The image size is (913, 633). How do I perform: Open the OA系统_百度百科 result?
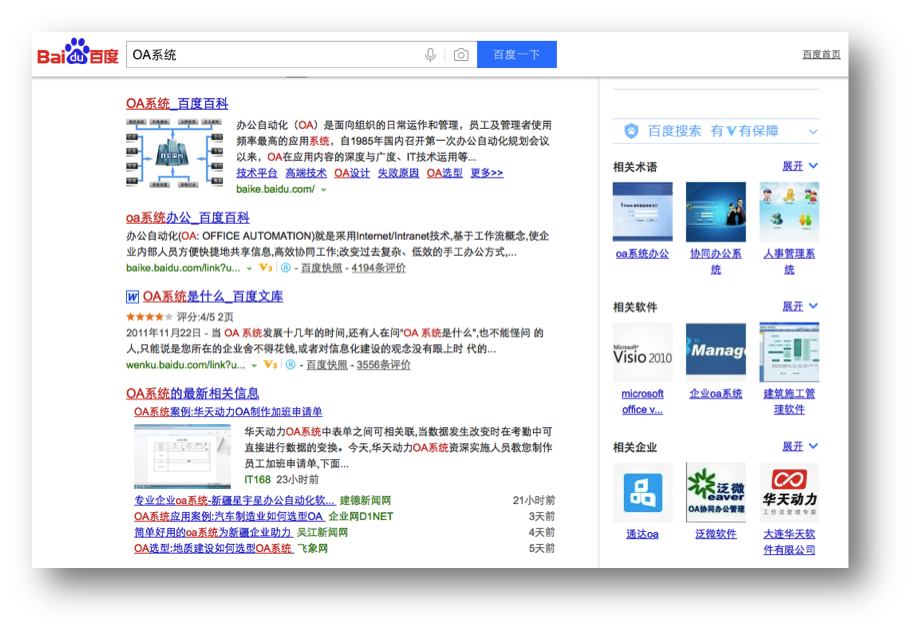click(177, 104)
